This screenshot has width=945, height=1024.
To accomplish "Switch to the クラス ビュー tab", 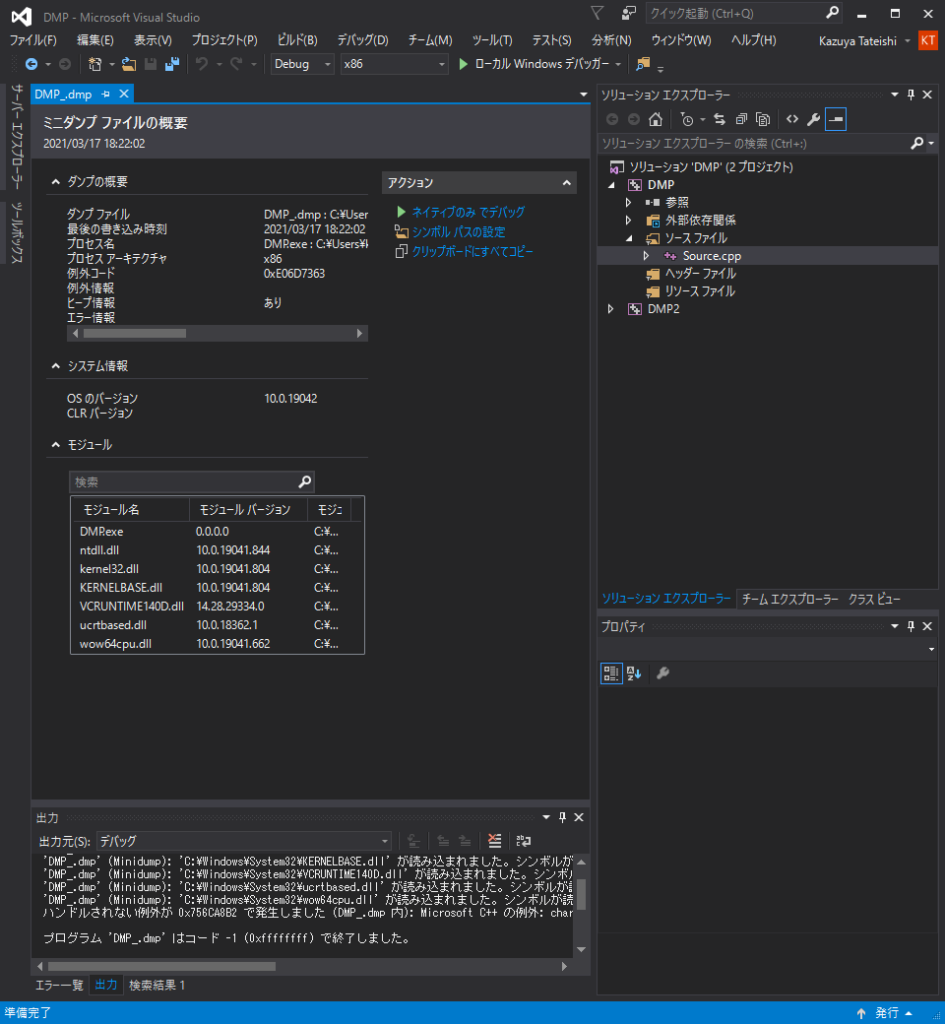I will pyautogui.click(x=874, y=599).
